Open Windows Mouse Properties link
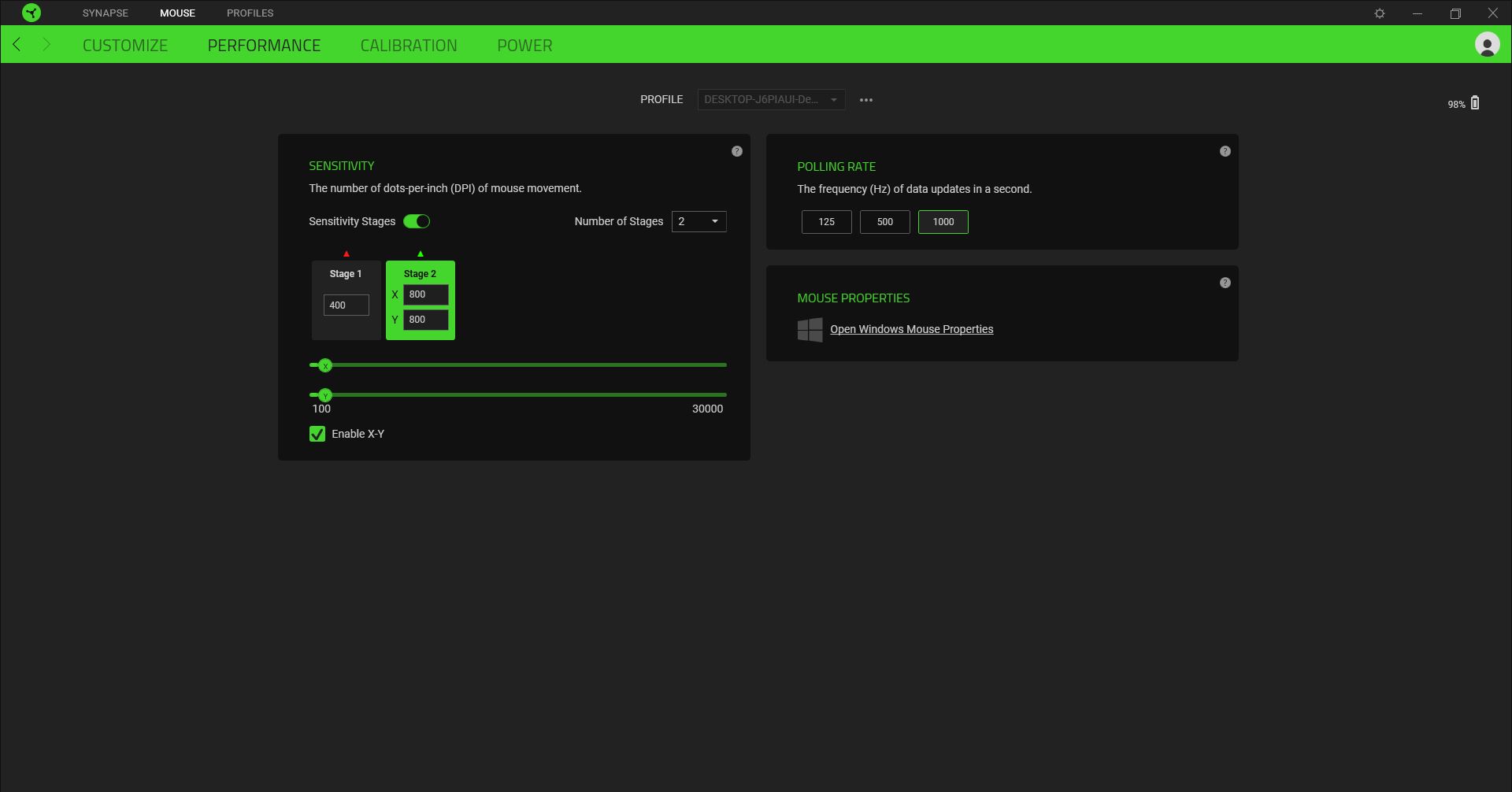The height and width of the screenshot is (792, 1512). click(911, 329)
